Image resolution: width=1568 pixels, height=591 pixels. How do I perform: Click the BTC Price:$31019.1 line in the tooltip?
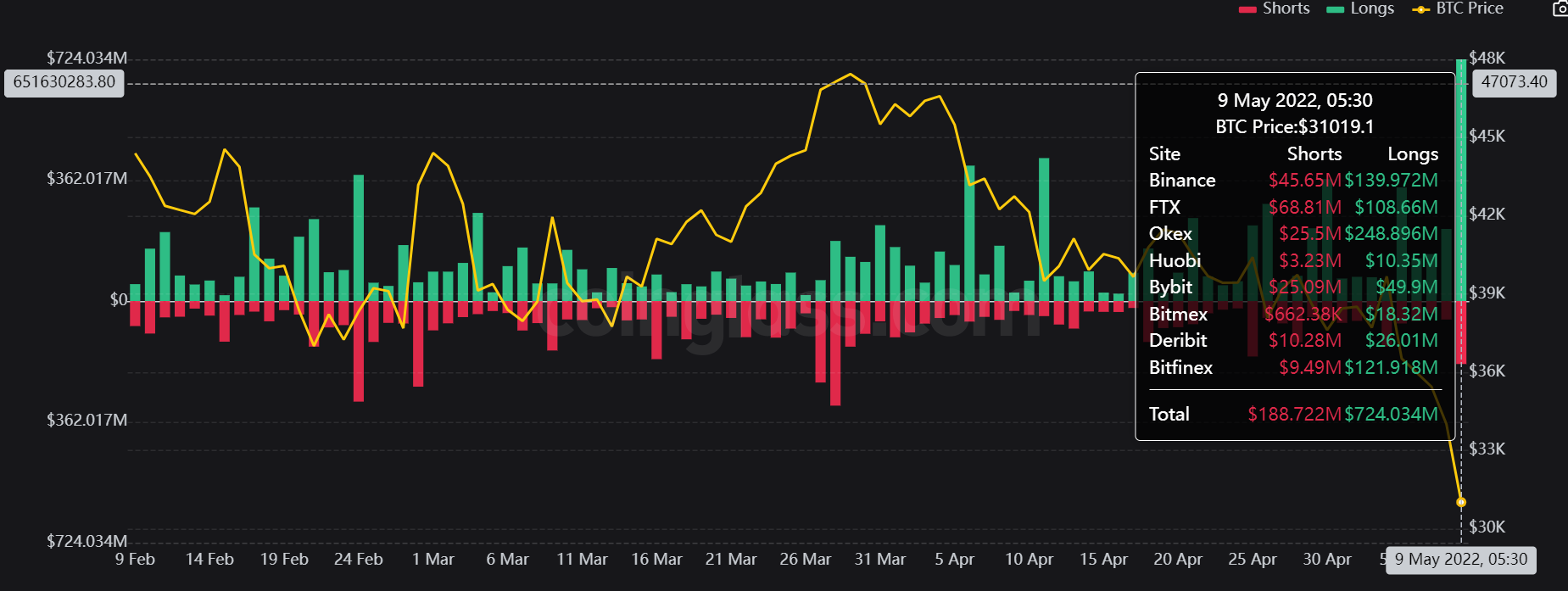(x=1295, y=126)
